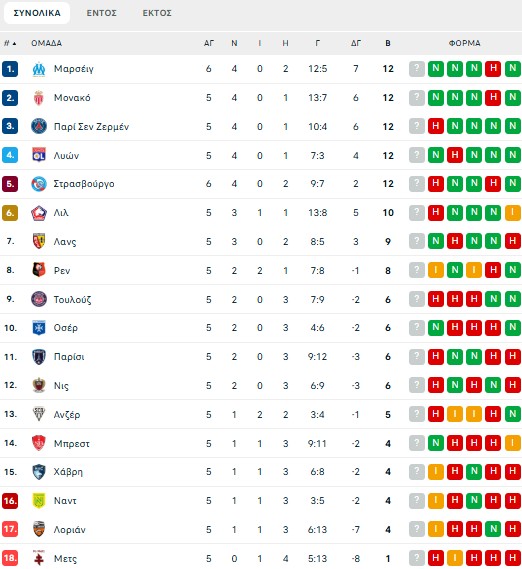Switch to the ΕΚΤΟΣ tab
The height and width of the screenshot is (569, 522).
tap(157, 13)
